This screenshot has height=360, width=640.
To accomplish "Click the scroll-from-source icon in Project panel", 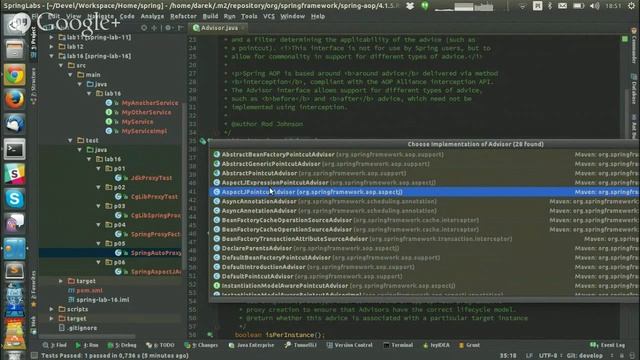I will tap(144, 28).
